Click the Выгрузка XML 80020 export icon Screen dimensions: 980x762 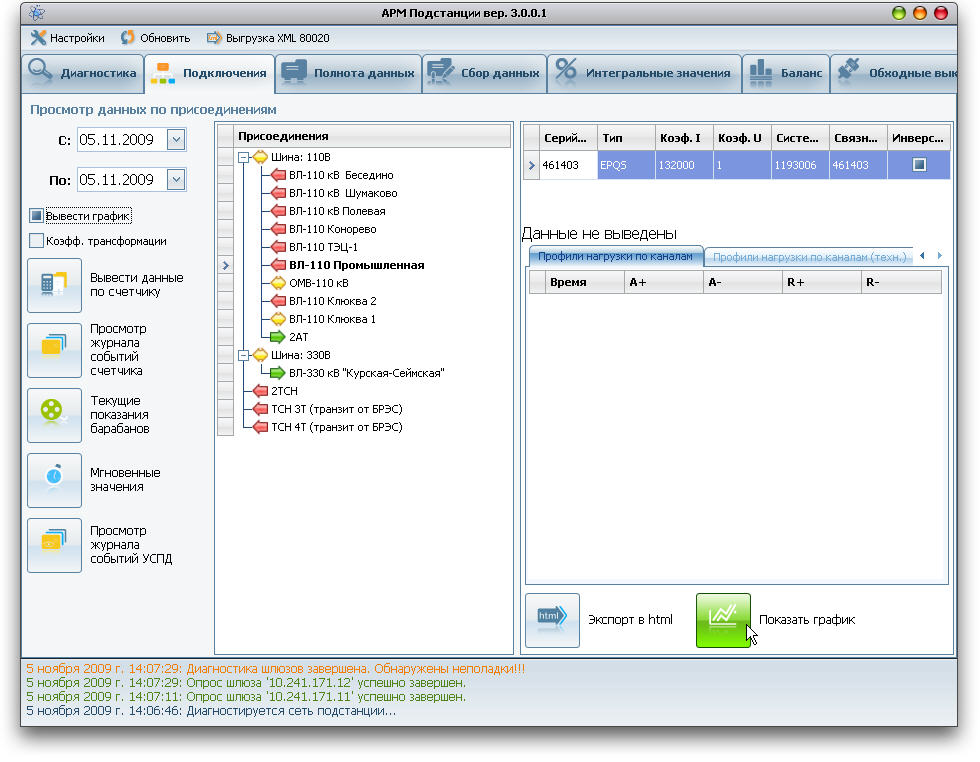click(x=214, y=38)
